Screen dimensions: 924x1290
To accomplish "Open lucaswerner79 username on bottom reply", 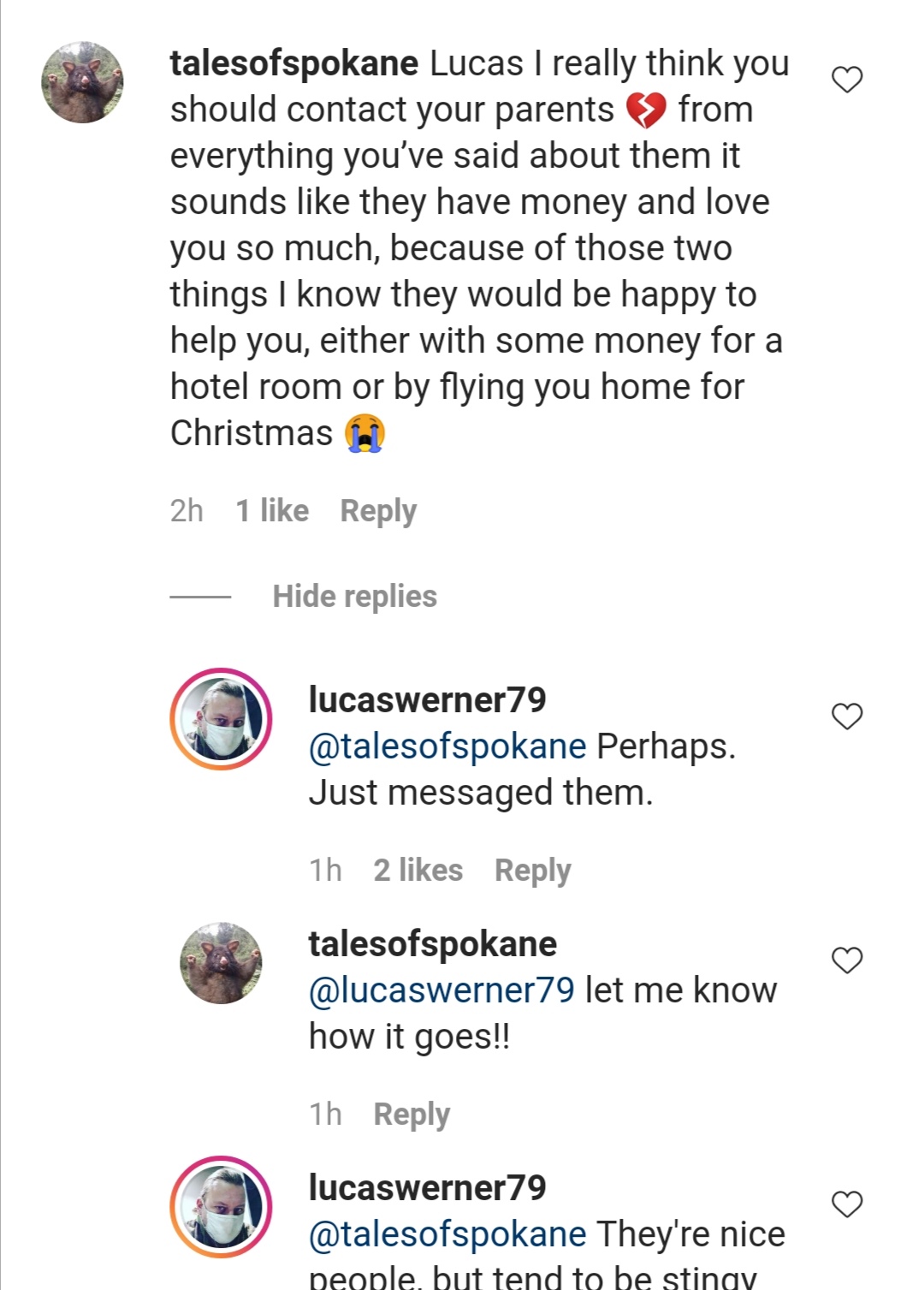I will tap(427, 1188).
